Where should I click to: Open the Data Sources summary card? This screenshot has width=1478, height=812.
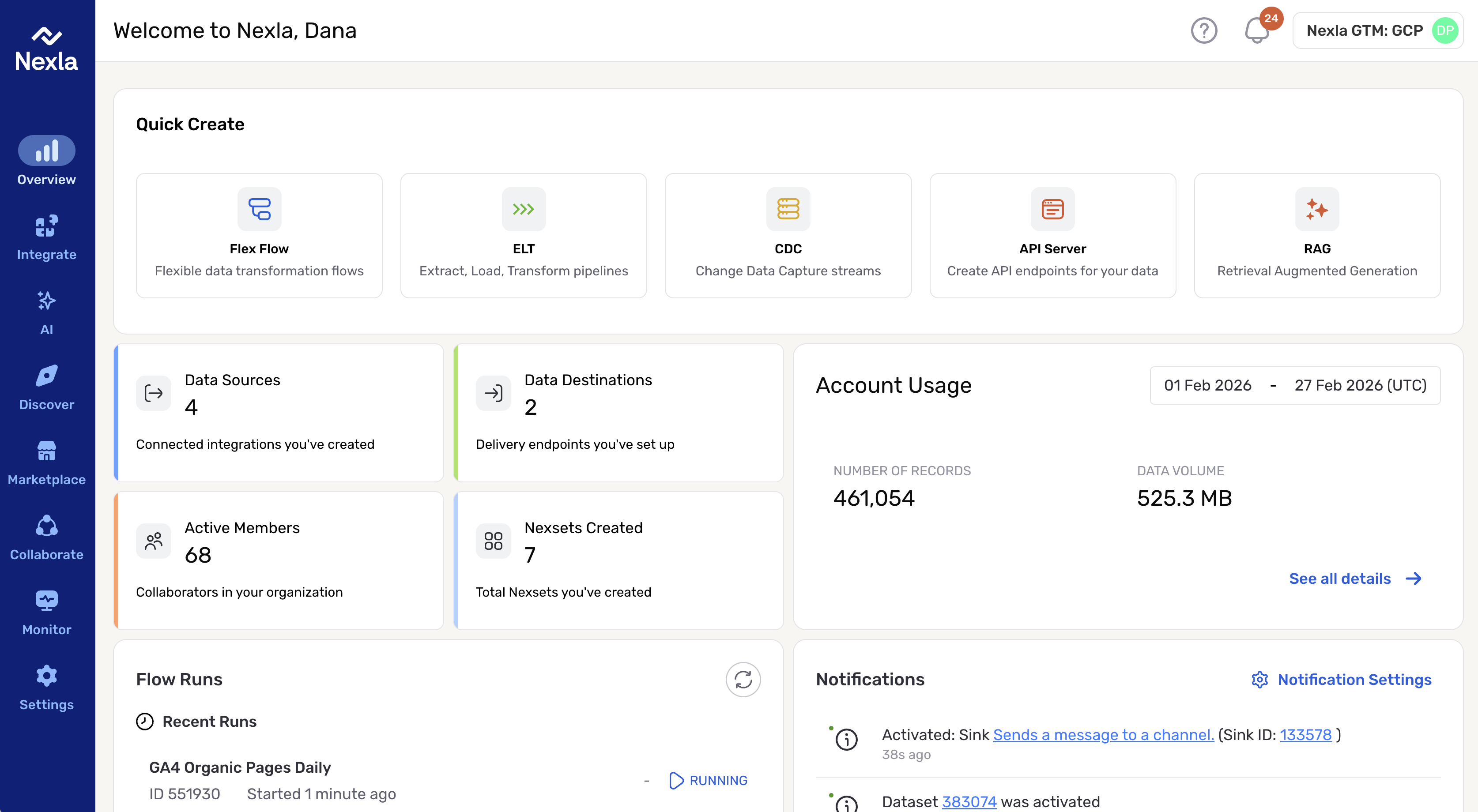279,412
